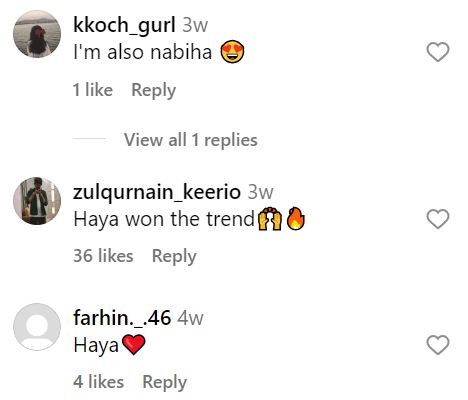Viewport: 468px width, 400px height.
Task: Open farhin._.46's default avatar
Action: coord(37,327)
